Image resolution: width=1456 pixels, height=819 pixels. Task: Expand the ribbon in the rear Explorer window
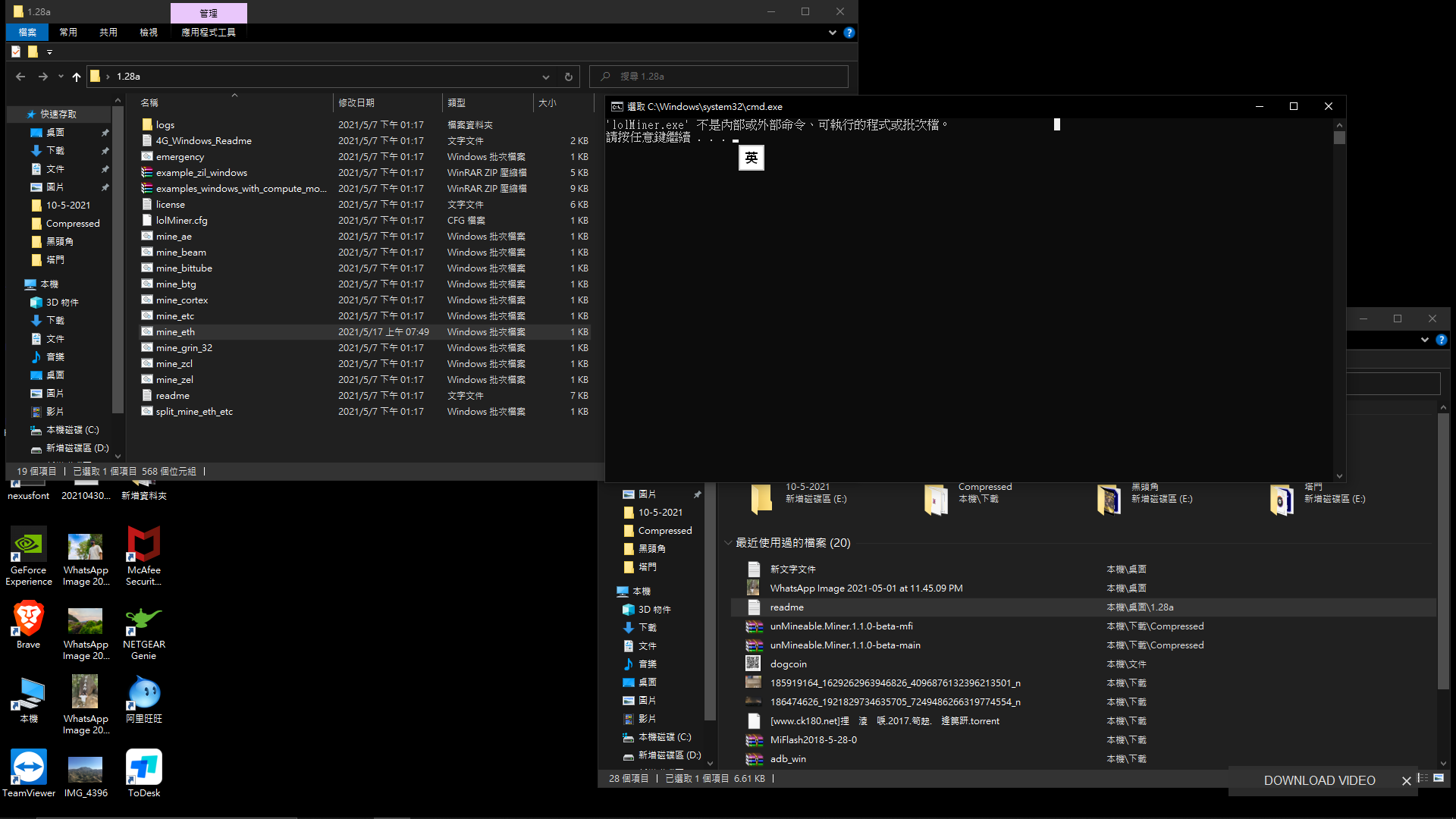[x=1425, y=340]
